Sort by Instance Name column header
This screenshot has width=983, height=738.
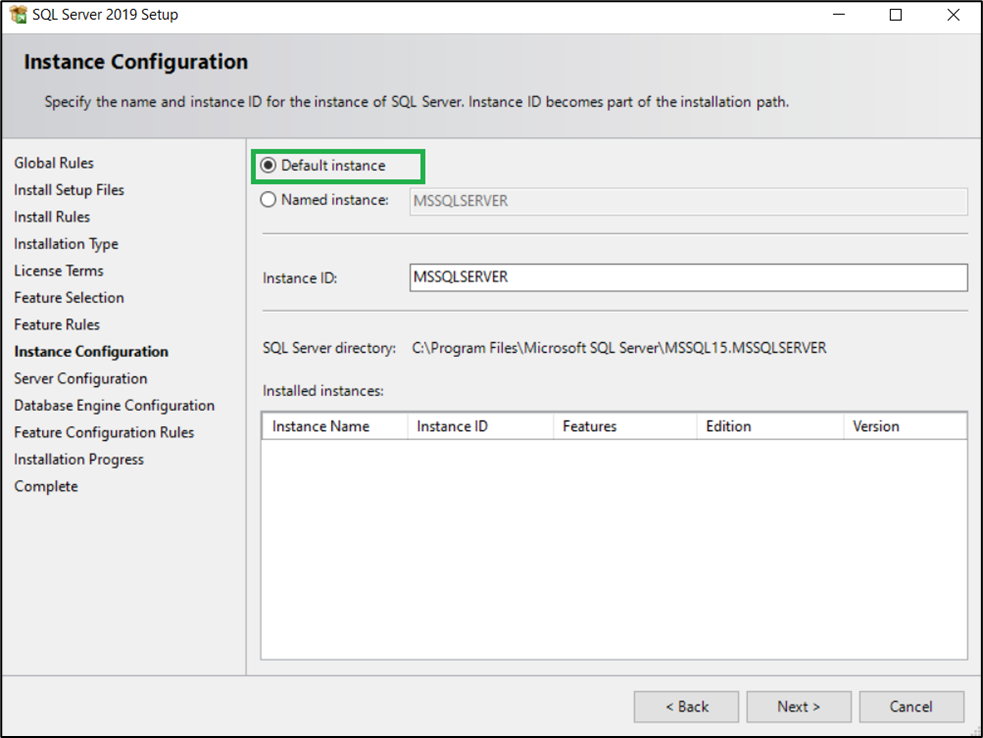[335, 426]
